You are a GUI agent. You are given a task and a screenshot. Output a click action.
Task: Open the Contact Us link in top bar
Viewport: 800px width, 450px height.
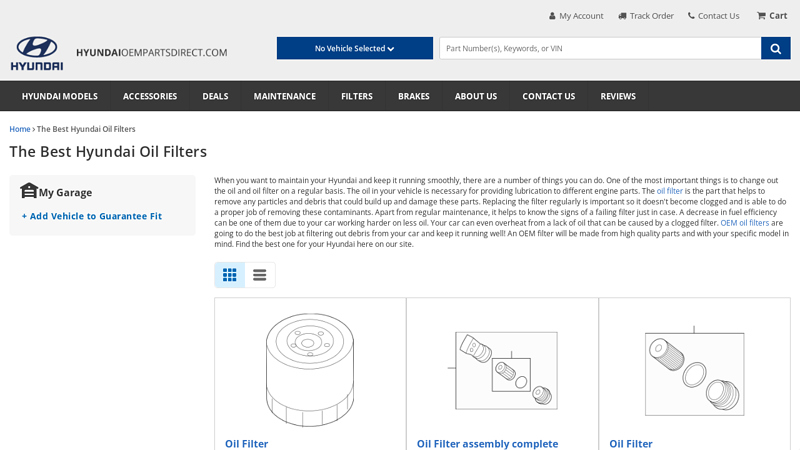pos(718,16)
